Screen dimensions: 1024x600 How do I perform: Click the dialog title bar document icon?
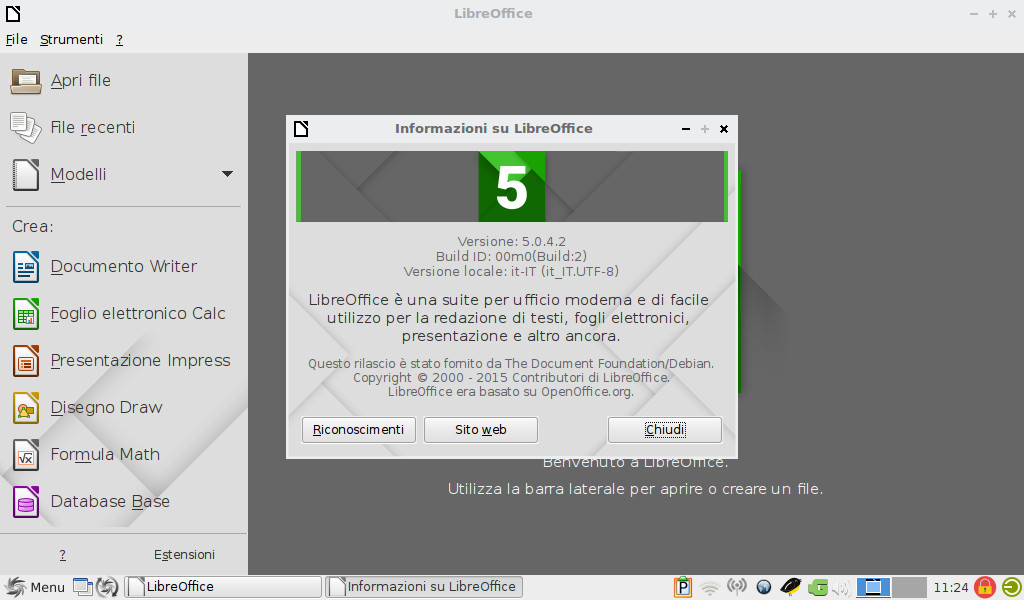click(301, 129)
